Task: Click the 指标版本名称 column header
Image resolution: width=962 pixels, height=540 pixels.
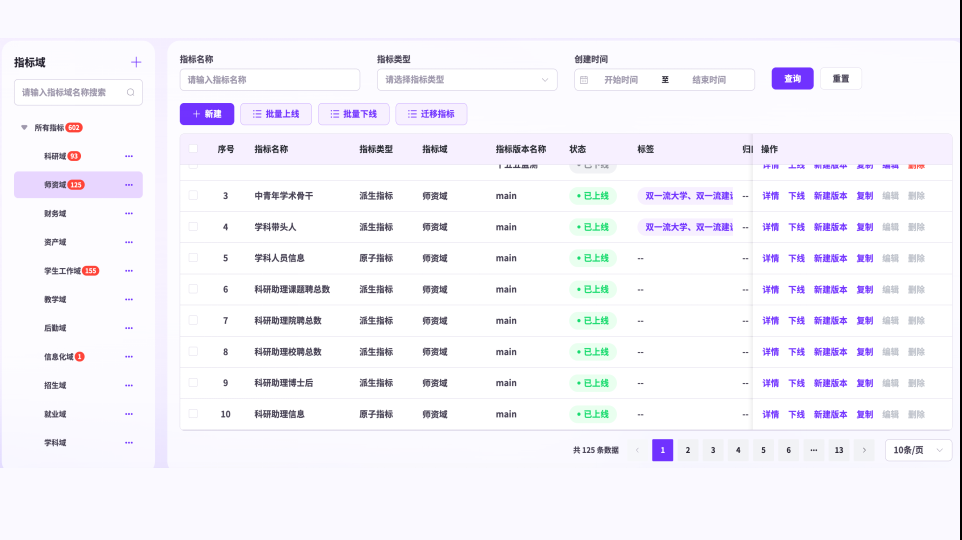Action: pos(521,149)
